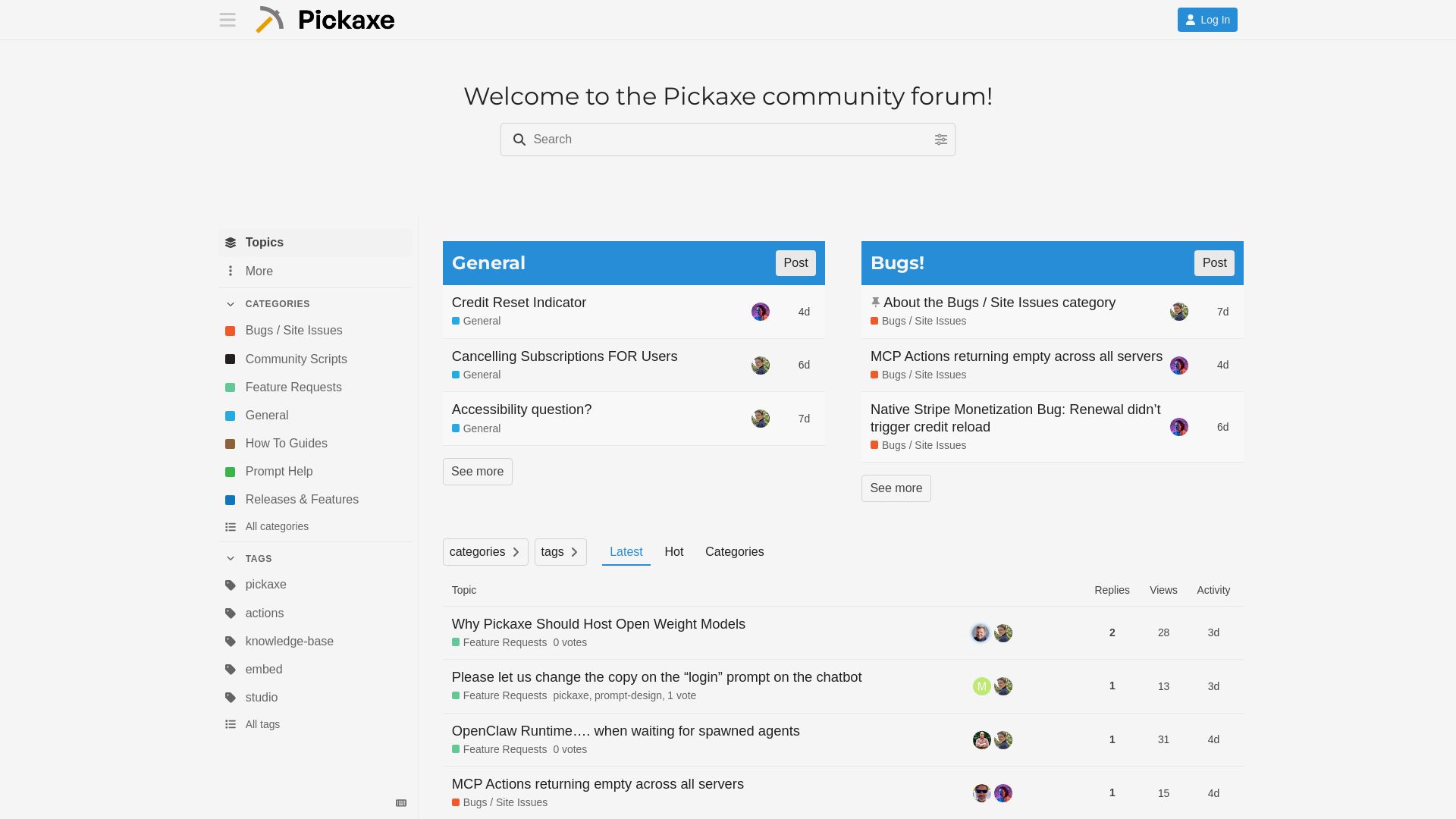Open Cancelling Subscriptions FOR Users topic
The height and width of the screenshot is (819, 1456).
[x=564, y=356]
